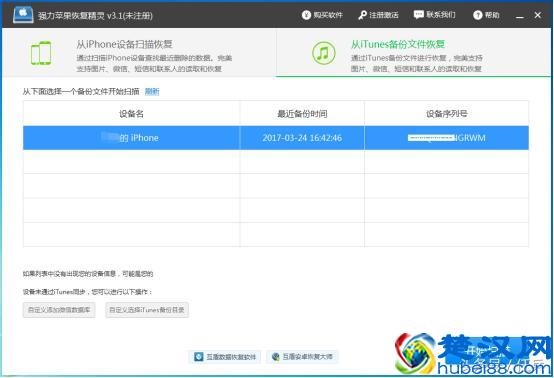Open 注册激活 registration option

click(378, 15)
